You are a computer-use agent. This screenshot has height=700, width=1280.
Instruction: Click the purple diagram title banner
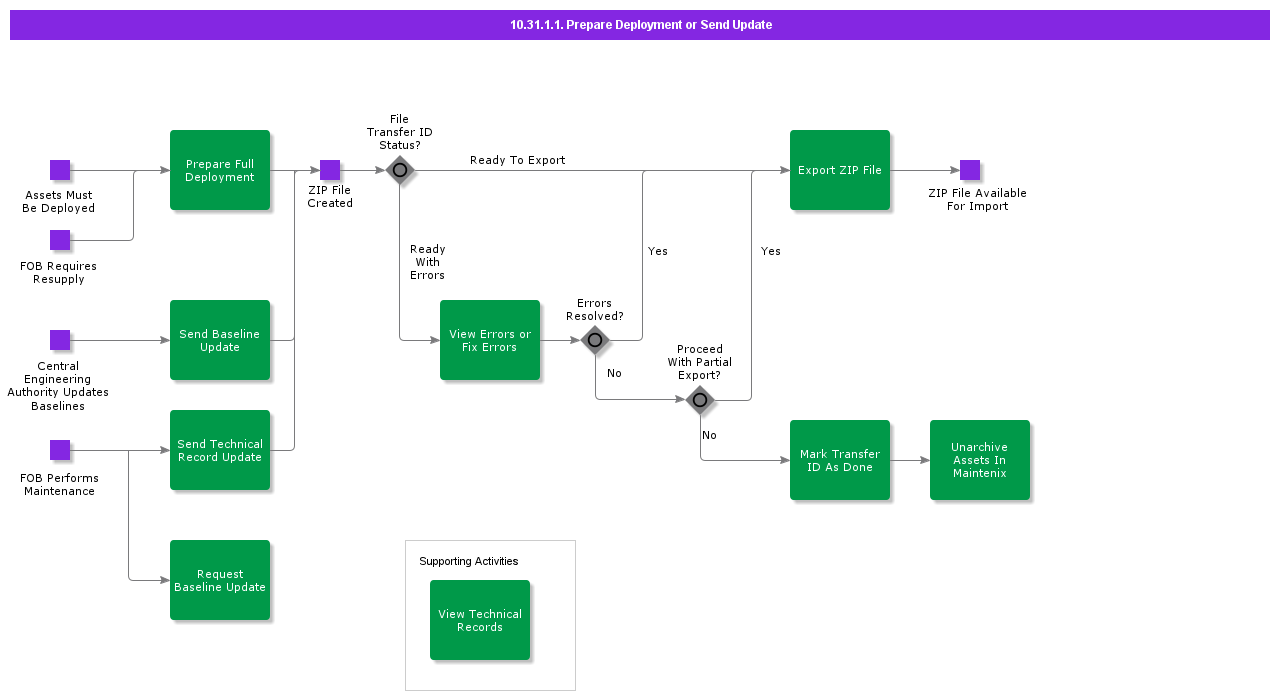[640, 24]
